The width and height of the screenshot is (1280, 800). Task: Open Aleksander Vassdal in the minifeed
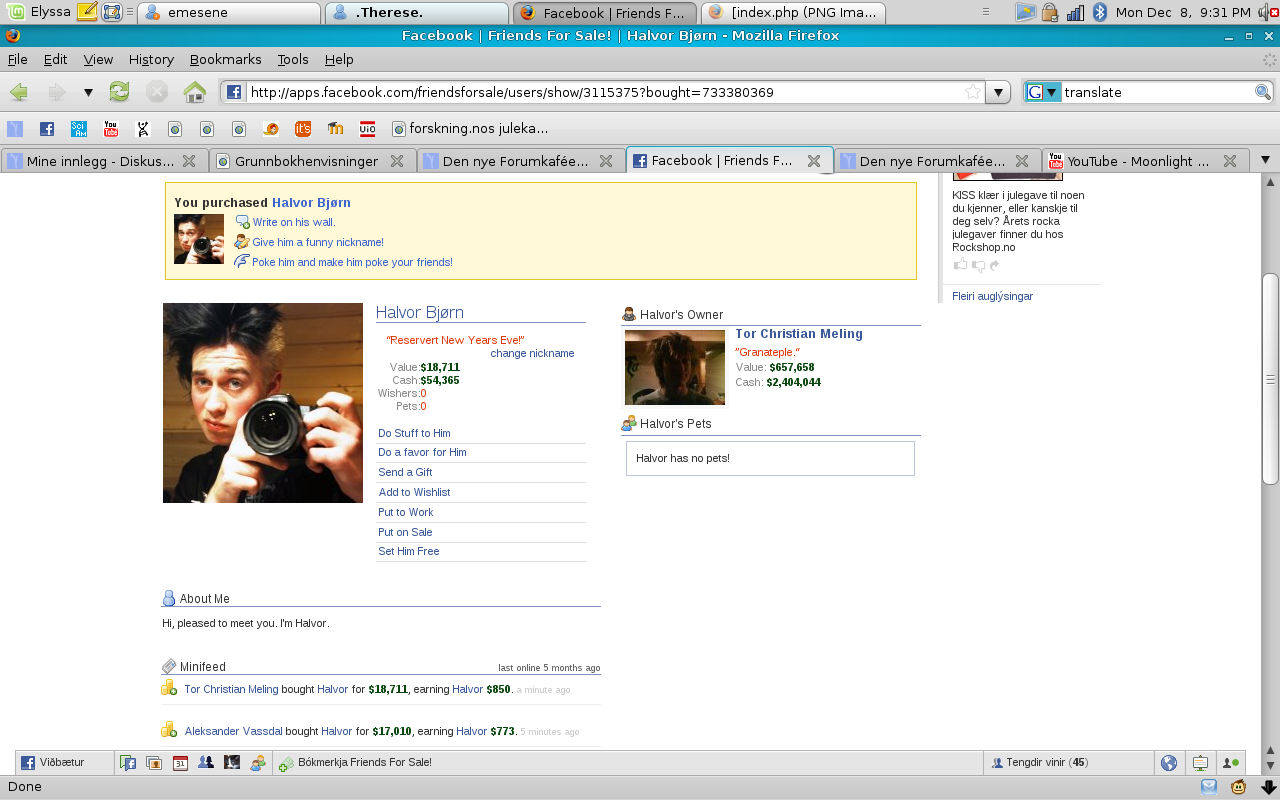(233, 731)
